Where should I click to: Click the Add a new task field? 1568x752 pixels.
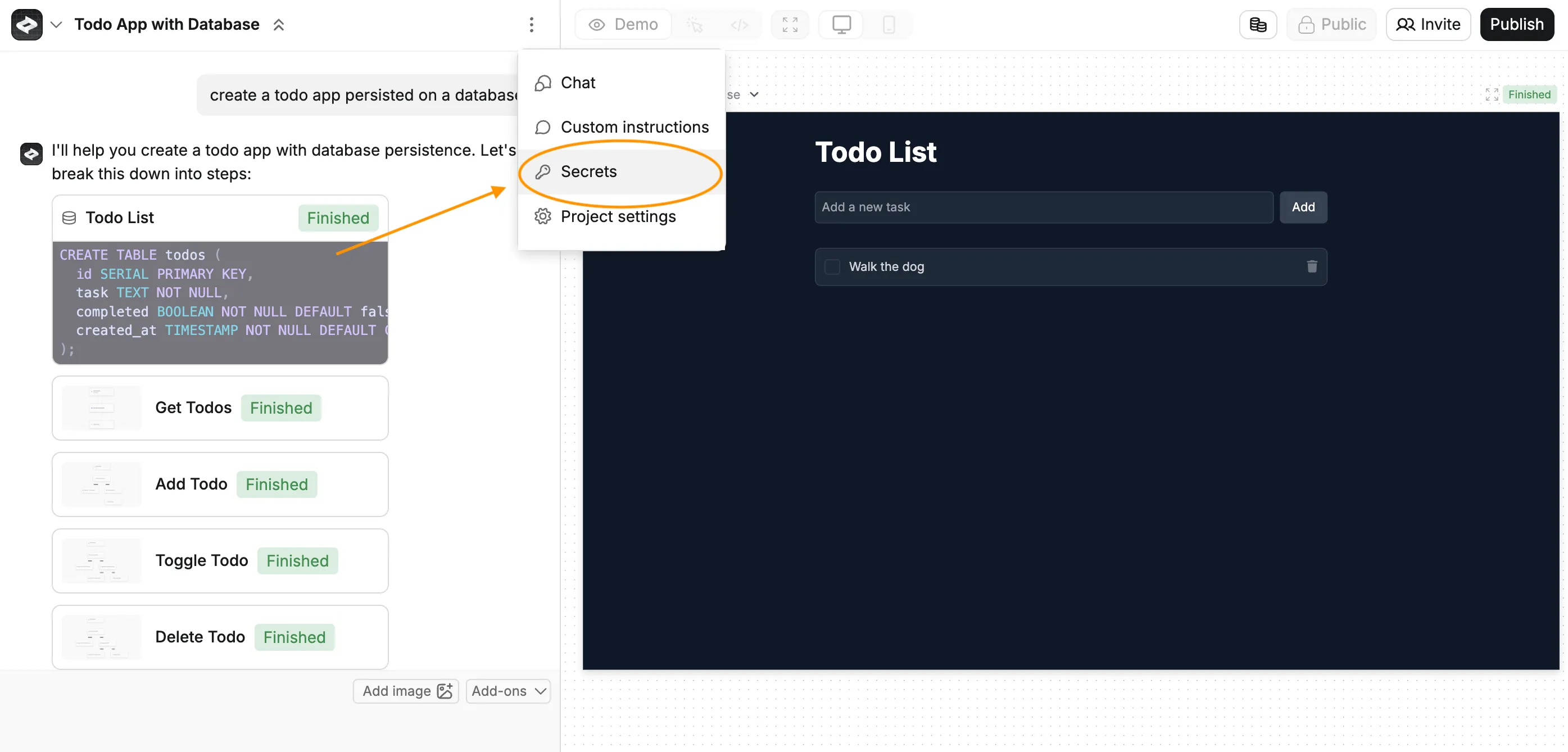(x=1043, y=207)
